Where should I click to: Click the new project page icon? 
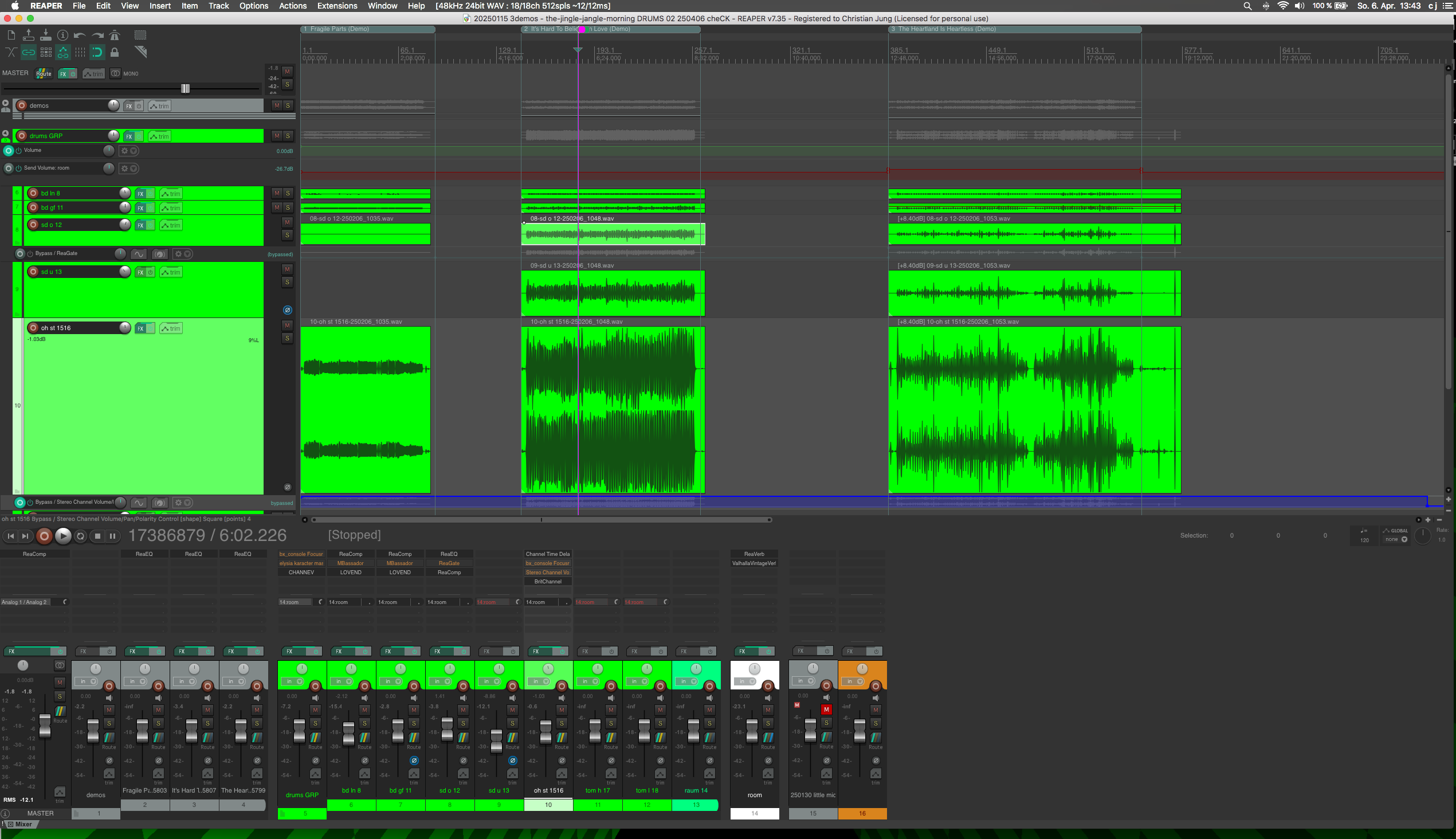coord(11,36)
